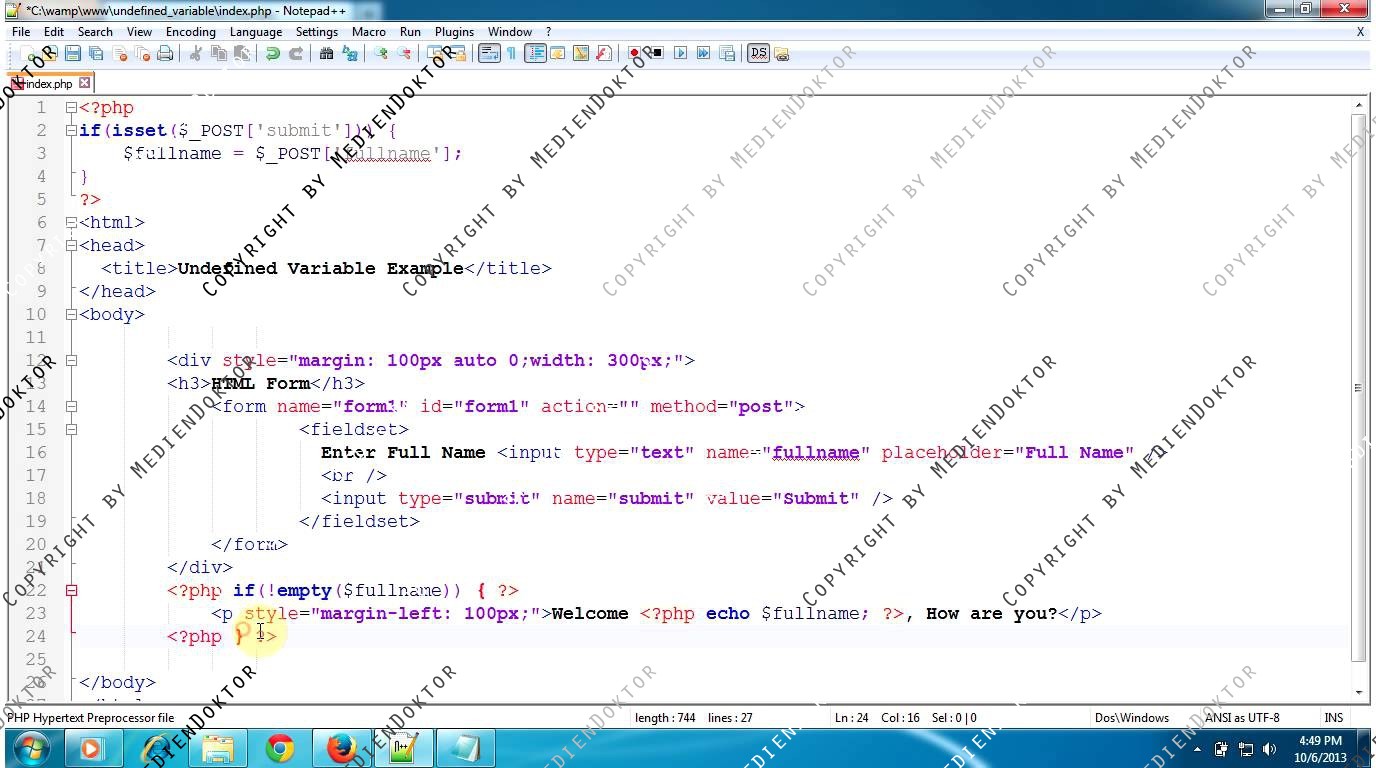Start macro recording with red record icon
1376x768 pixels.
(x=634, y=54)
